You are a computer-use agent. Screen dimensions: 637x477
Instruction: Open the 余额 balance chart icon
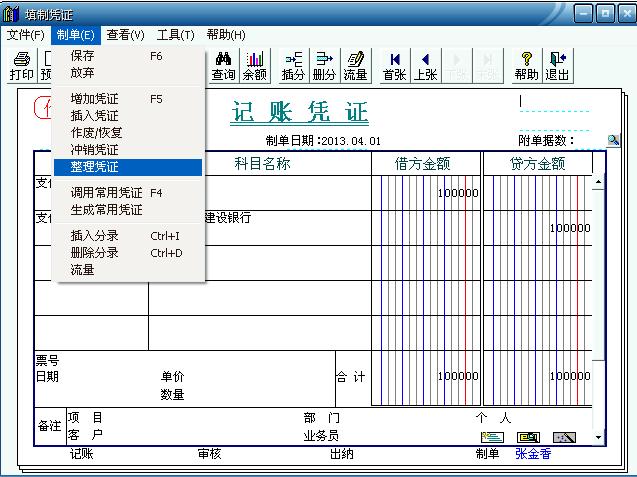pyautogui.click(x=255, y=66)
